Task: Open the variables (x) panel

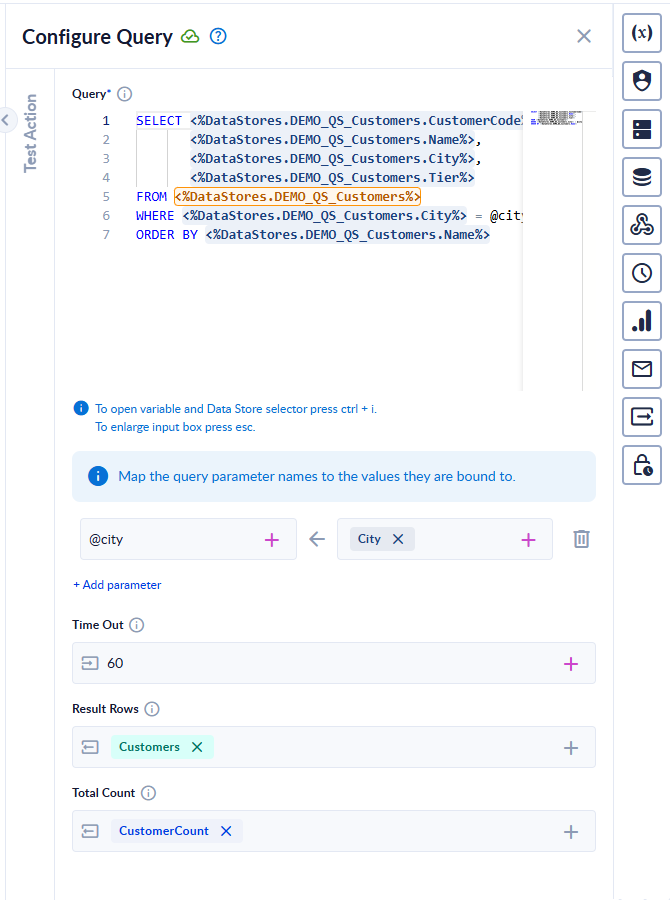Action: click(642, 33)
